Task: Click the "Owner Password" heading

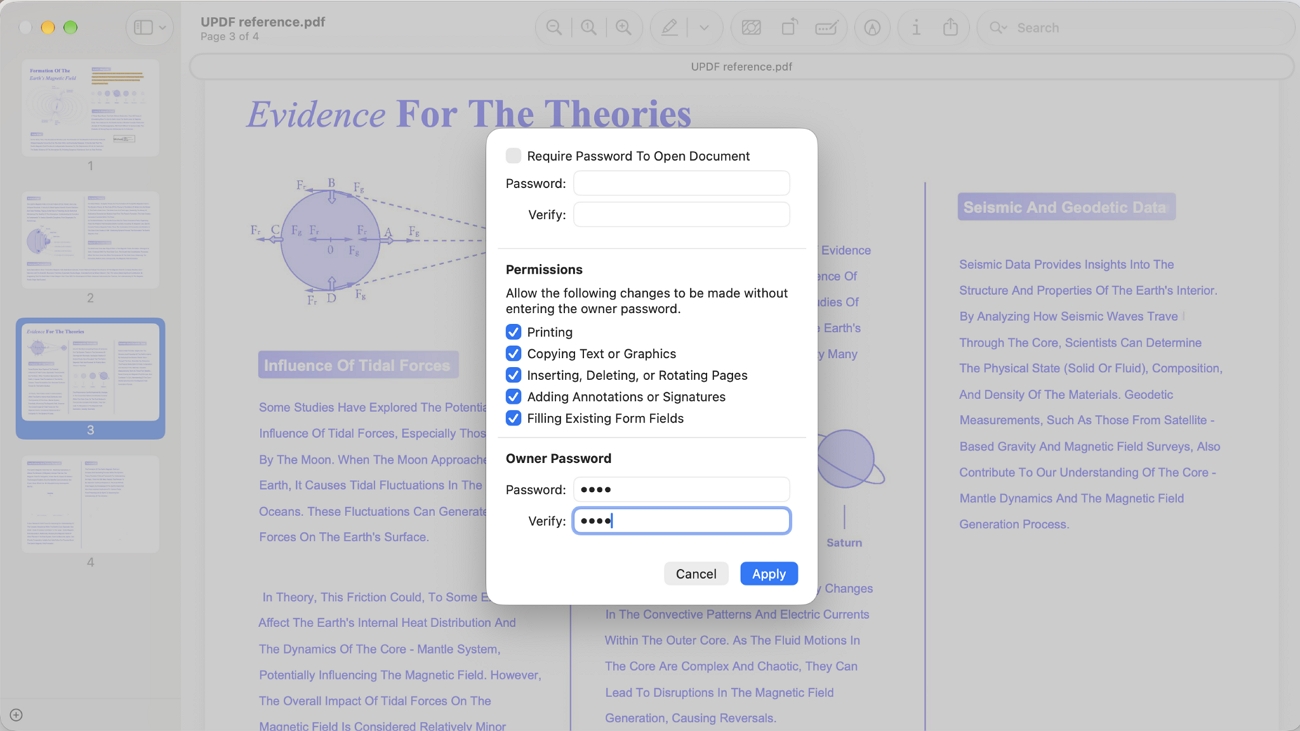Action: pos(558,459)
